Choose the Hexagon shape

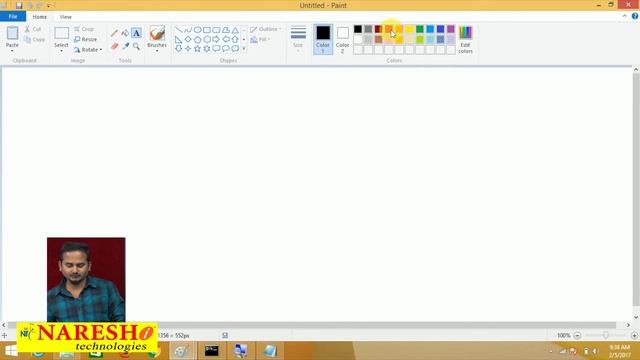pyautogui.click(x=207, y=40)
